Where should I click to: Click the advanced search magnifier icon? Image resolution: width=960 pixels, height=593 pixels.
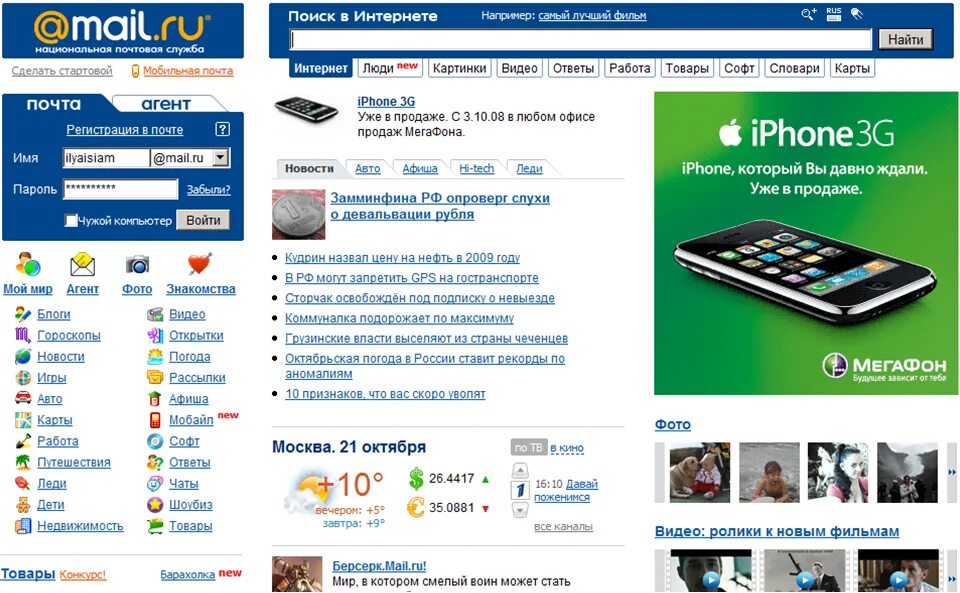[x=809, y=14]
